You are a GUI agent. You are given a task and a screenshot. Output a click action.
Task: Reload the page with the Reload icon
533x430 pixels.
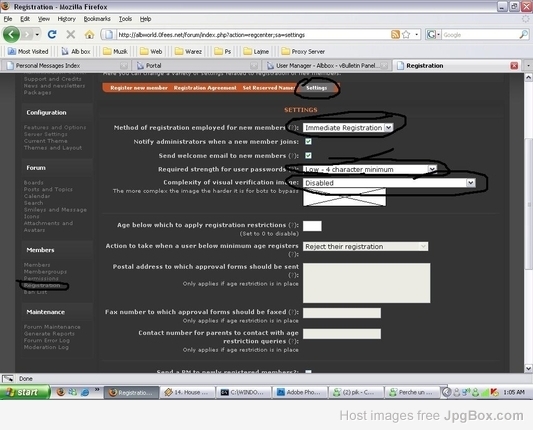tap(52, 34)
